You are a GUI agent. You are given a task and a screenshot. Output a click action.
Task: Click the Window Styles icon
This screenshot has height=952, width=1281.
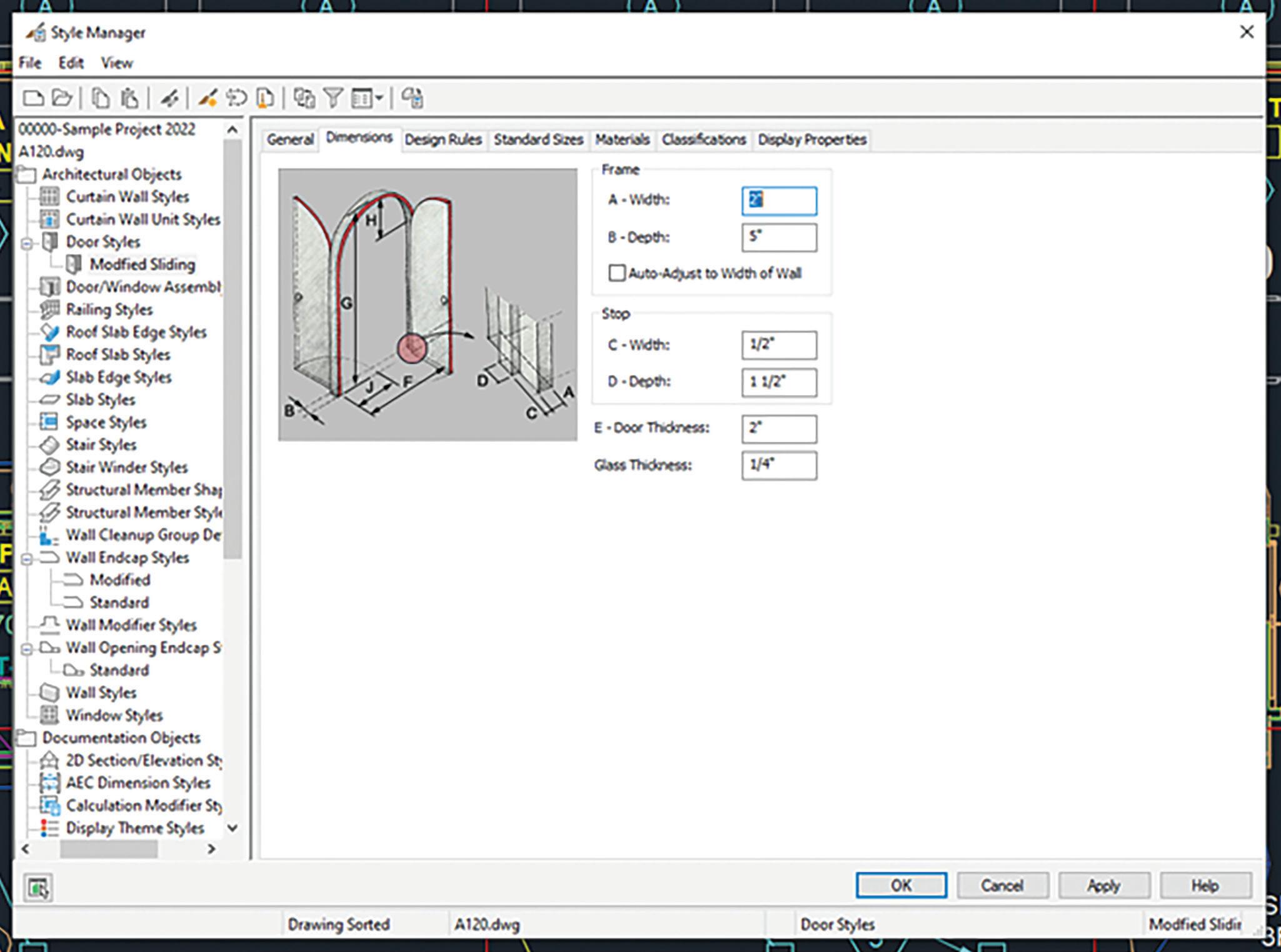pyautogui.click(x=49, y=715)
